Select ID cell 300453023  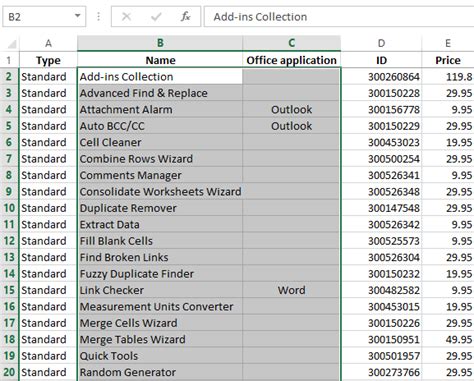381,142
